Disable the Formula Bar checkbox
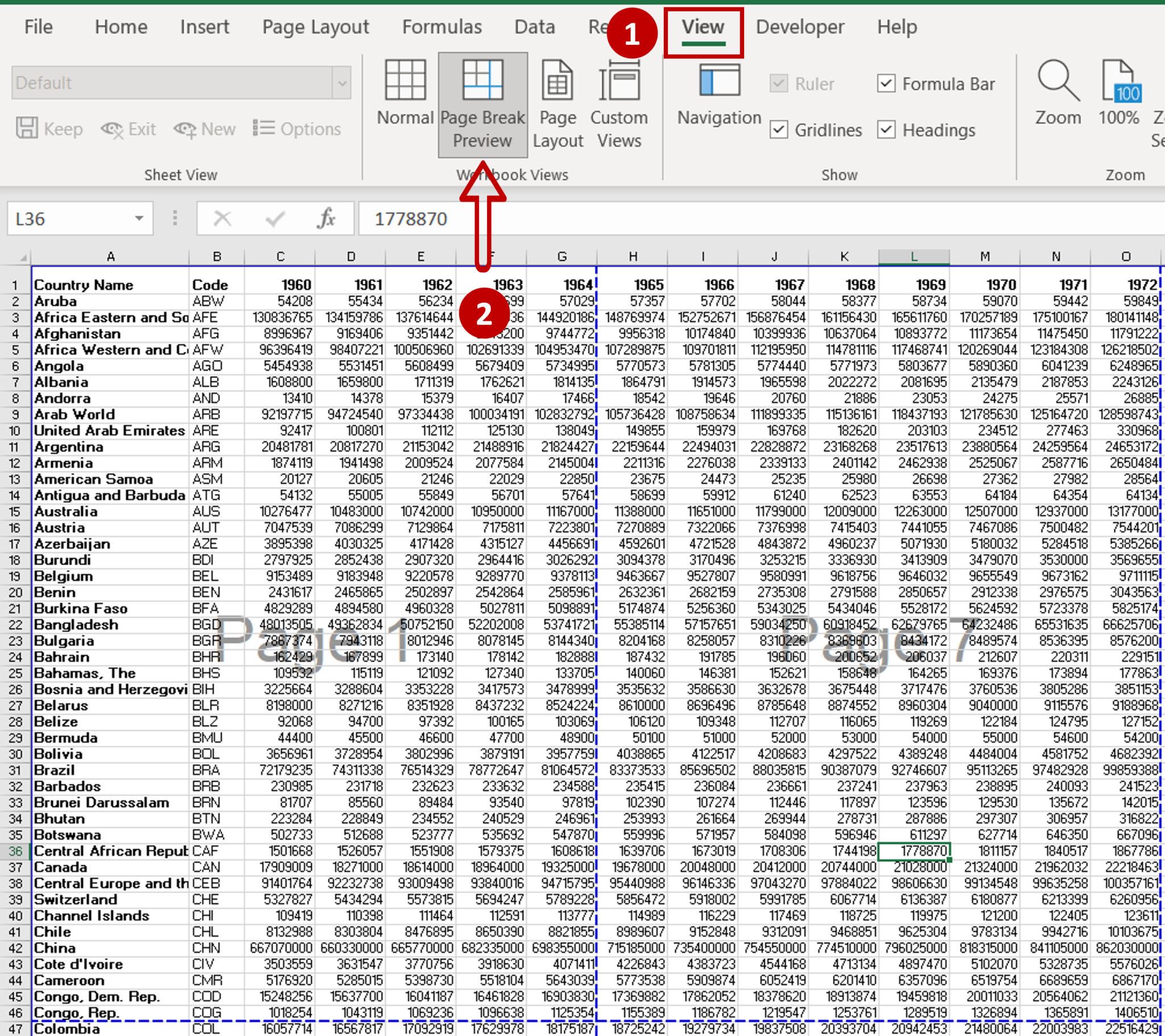This screenshot has height=1036, width=1165. point(886,84)
